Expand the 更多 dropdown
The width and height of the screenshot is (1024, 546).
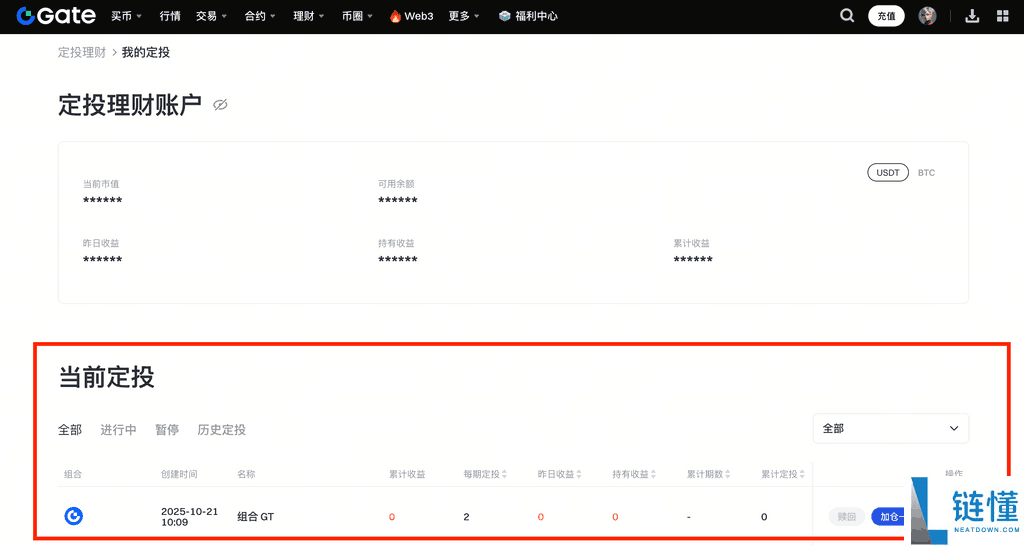464,16
